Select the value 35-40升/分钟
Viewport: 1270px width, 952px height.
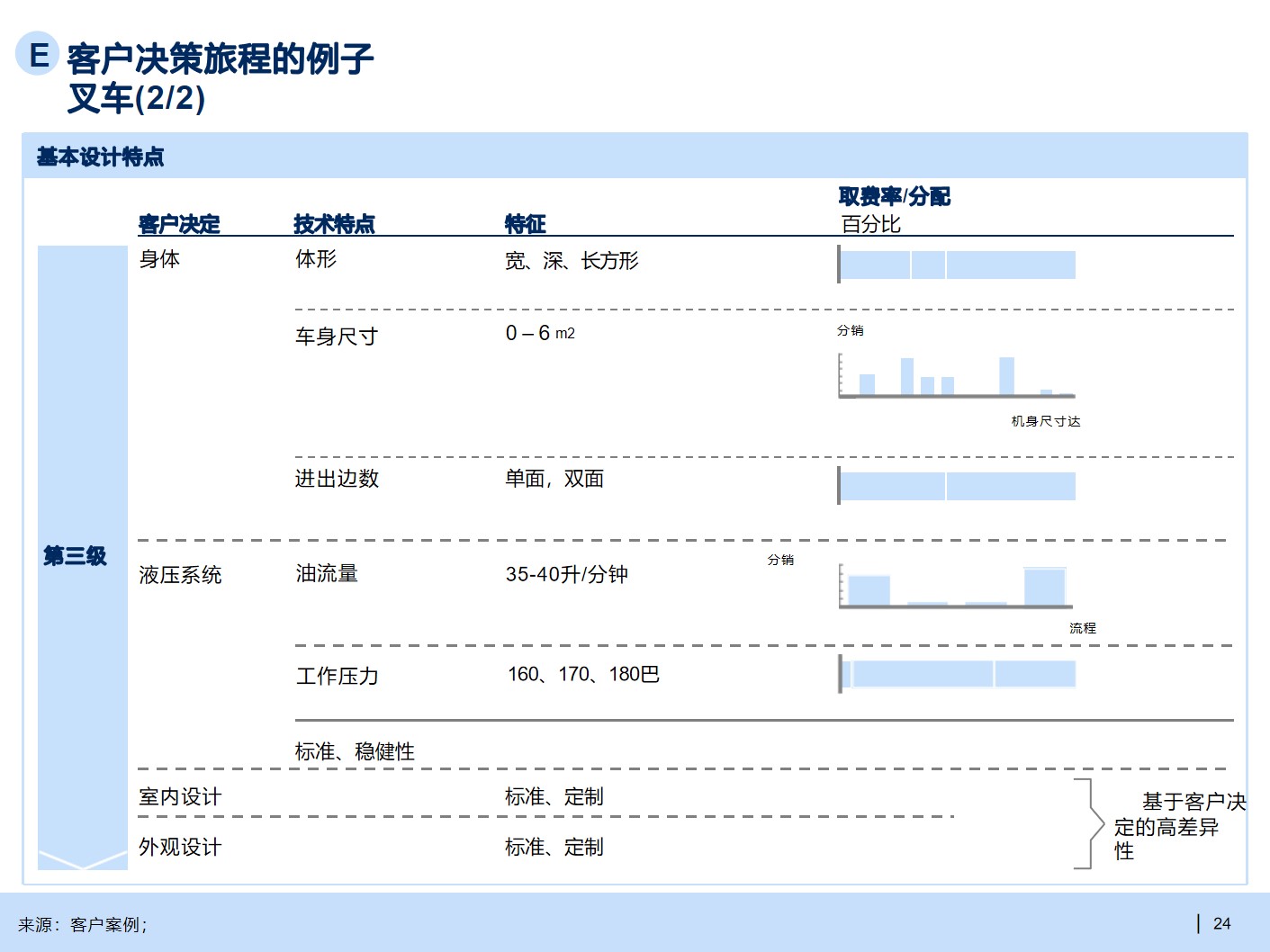coord(566,574)
